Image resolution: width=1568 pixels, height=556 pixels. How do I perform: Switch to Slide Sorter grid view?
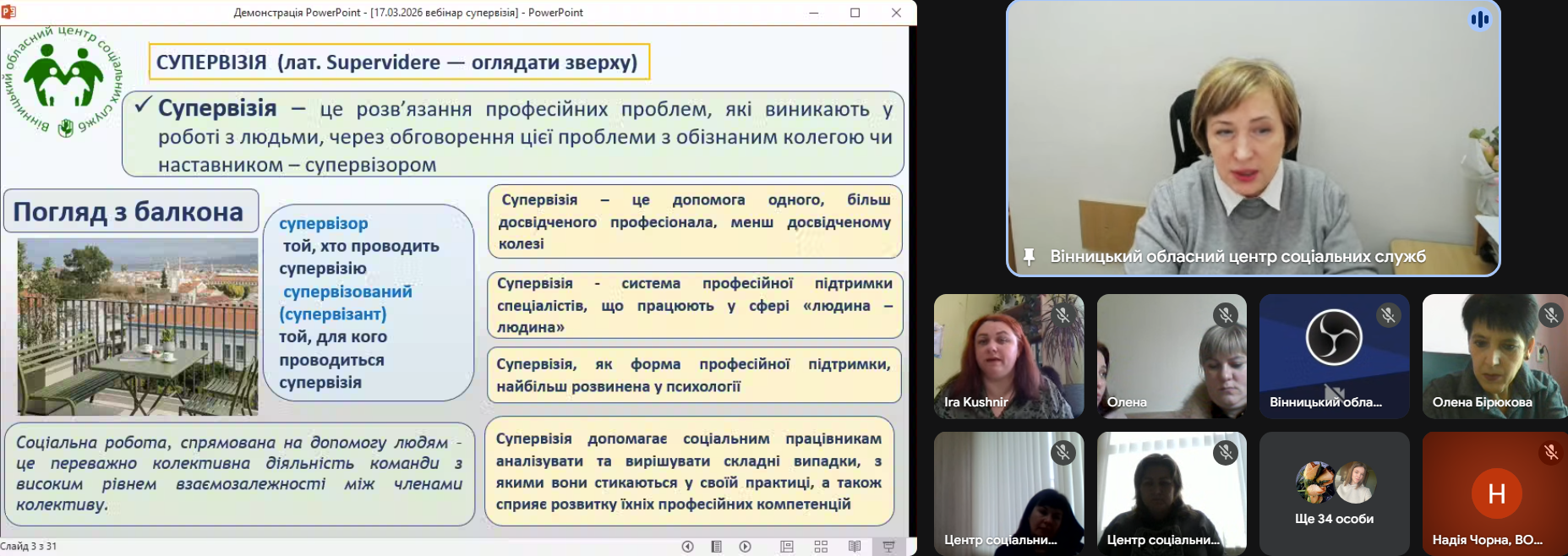pos(821,547)
